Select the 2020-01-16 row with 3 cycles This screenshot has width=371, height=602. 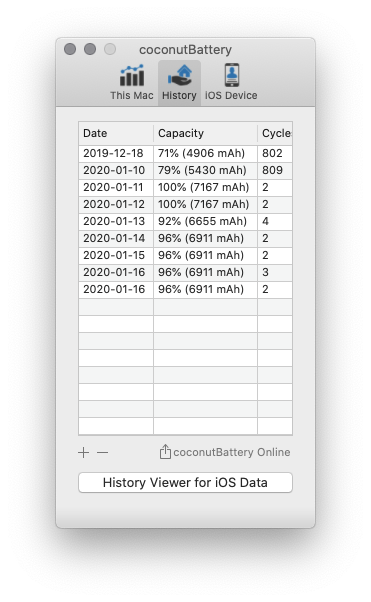pyautogui.click(x=186, y=272)
